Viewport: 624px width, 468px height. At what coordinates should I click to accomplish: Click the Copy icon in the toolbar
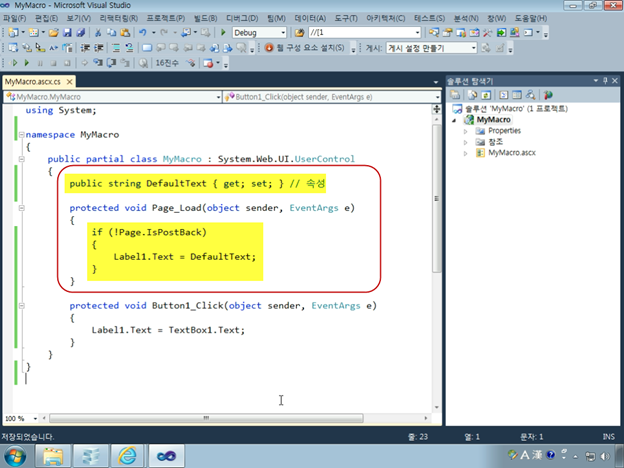[111, 33]
